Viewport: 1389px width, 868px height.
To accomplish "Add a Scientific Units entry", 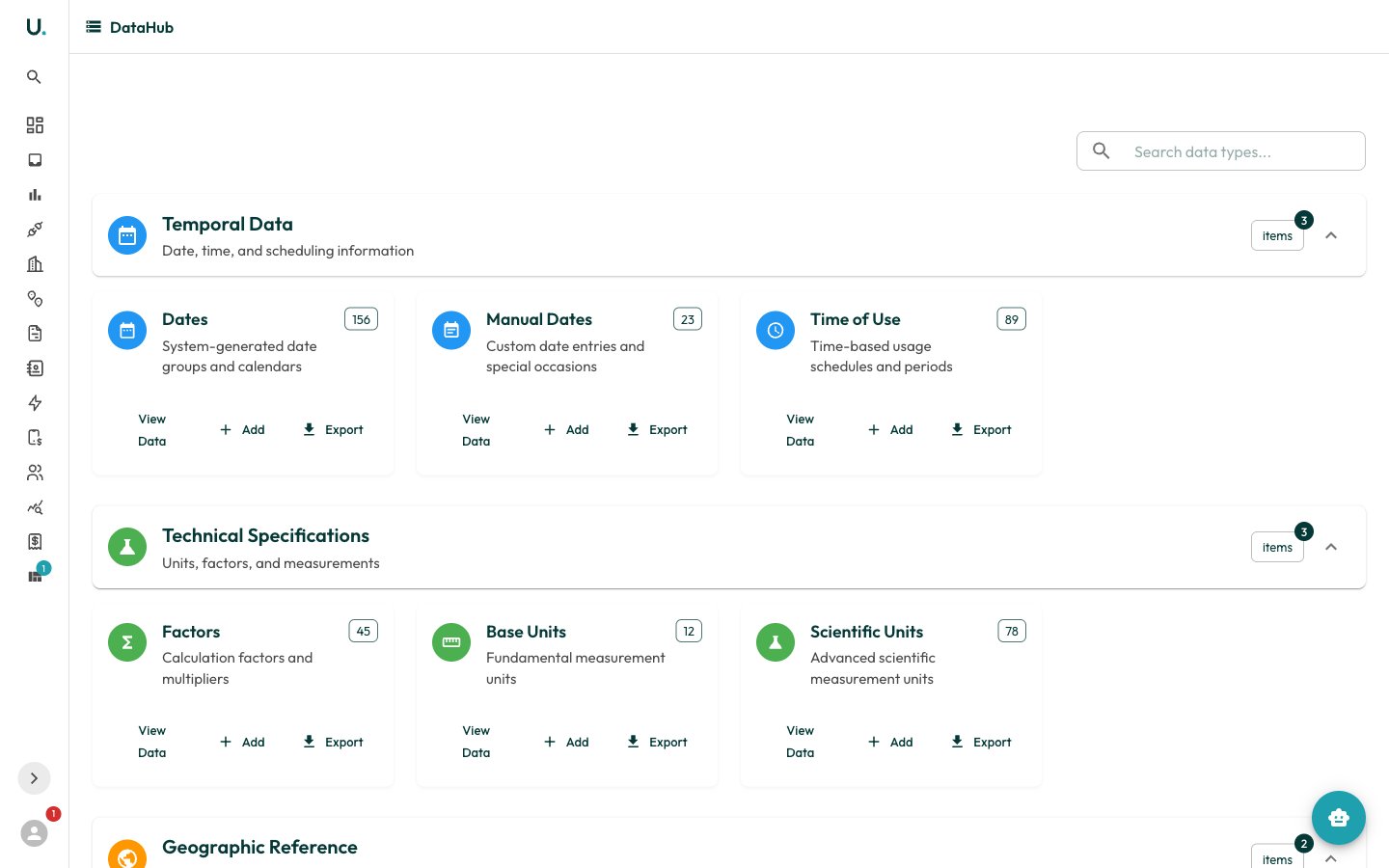I will click(x=891, y=742).
